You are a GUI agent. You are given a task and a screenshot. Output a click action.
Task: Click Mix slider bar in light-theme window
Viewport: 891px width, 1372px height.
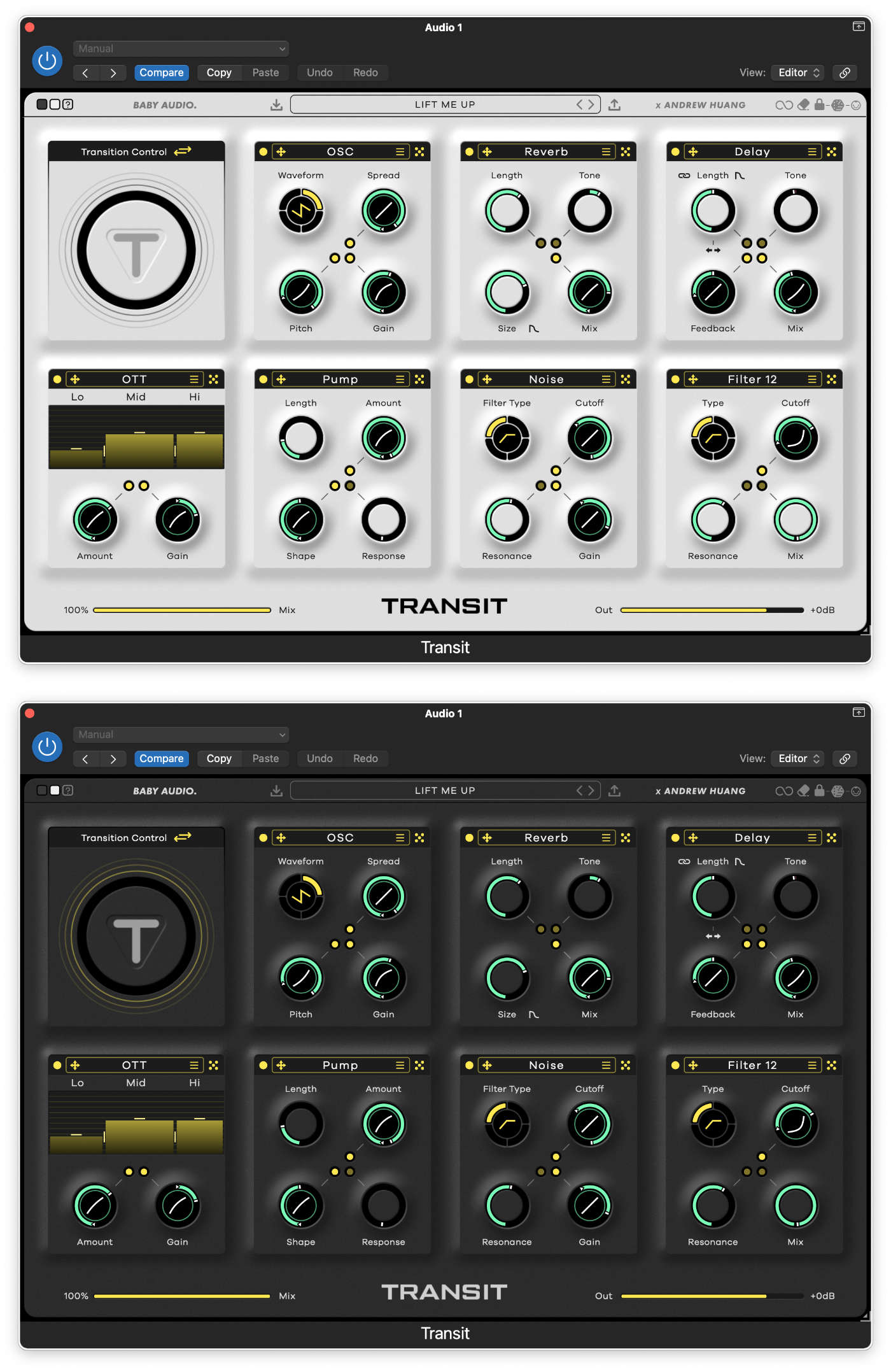click(182, 610)
